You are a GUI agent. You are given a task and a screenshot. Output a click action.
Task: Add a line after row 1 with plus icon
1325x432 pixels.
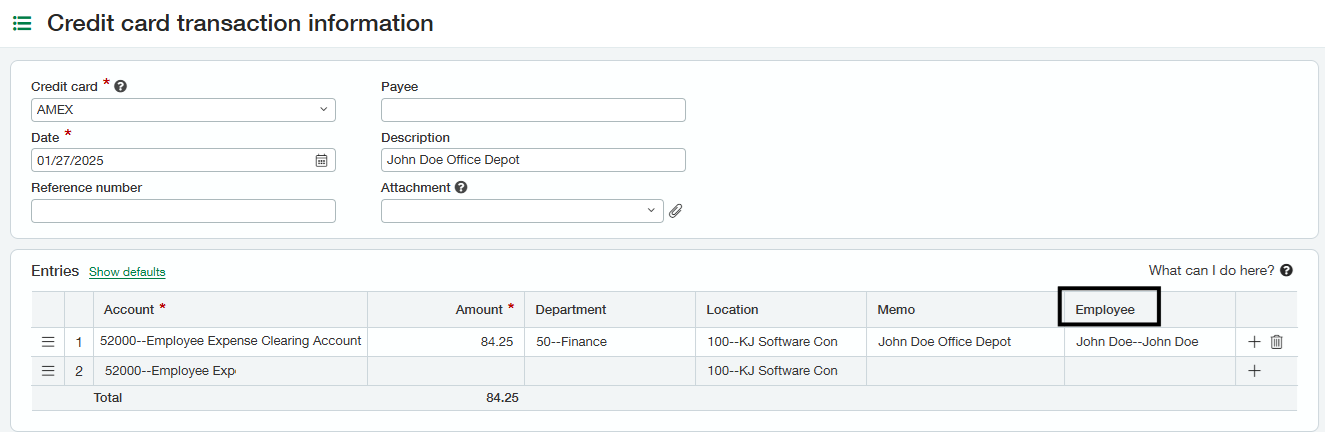(1255, 342)
